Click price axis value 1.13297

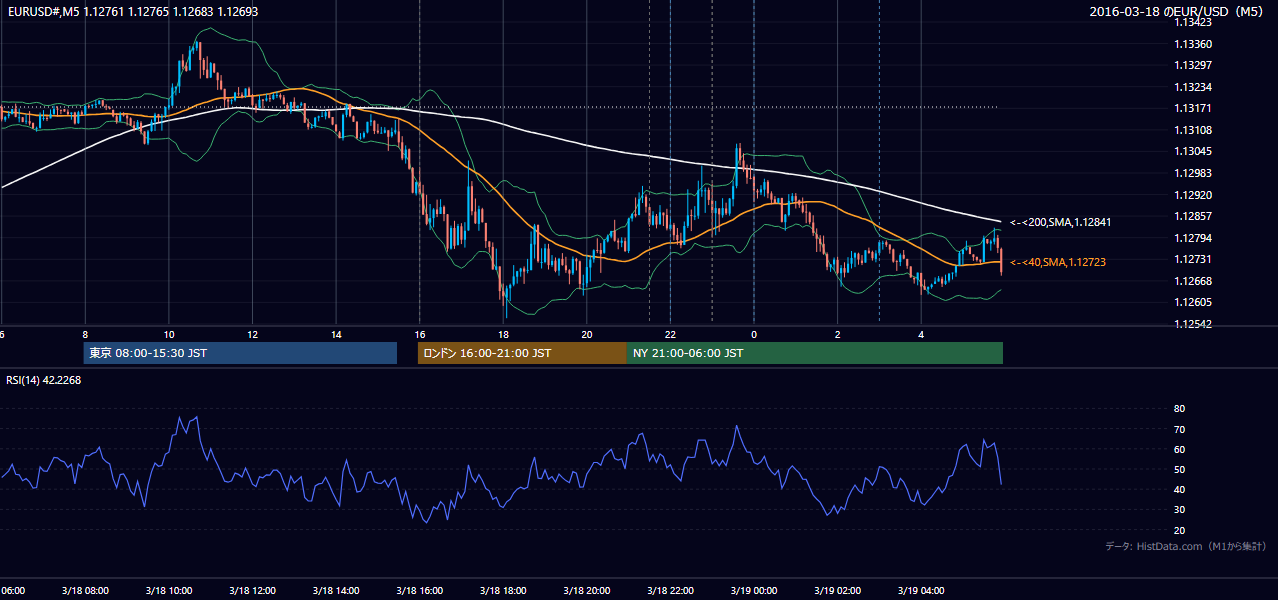pos(1193,65)
